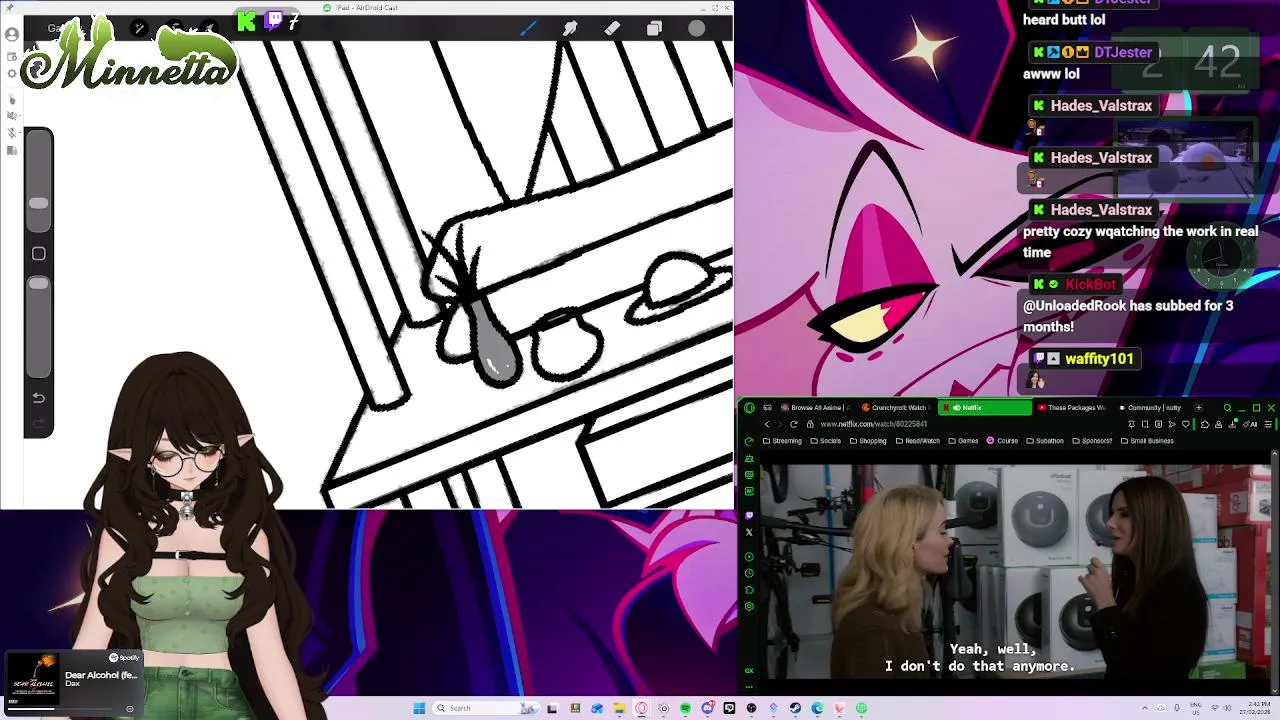Select the Netflix browser tab
The image size is (1280, 720).
(x=985, y=408)
